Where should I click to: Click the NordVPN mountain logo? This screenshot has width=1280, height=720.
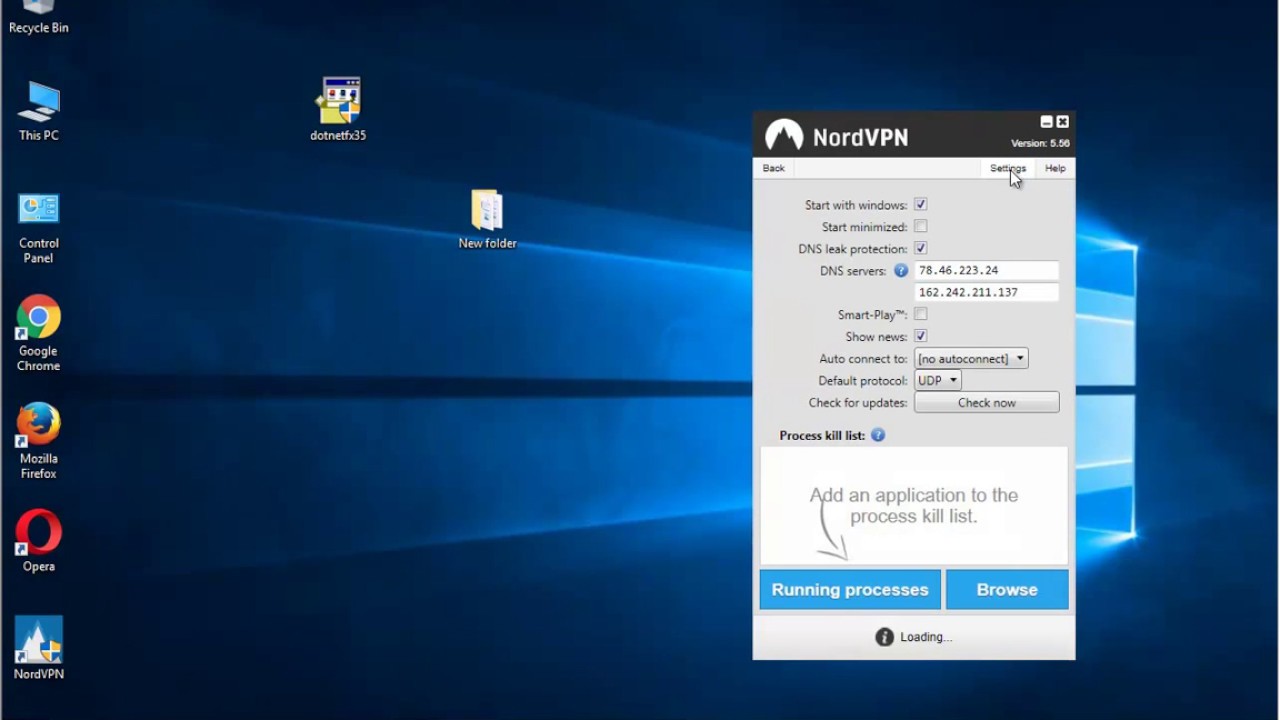(784, 136)
